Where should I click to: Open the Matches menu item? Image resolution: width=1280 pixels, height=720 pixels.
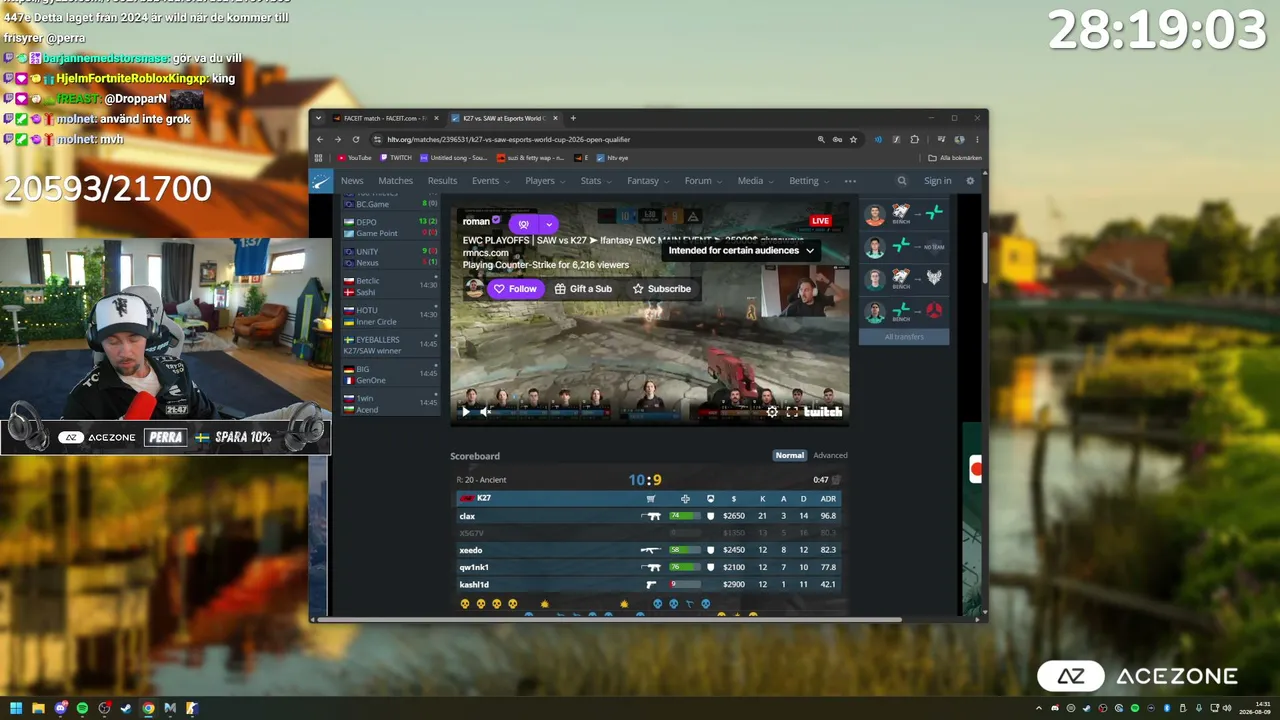pos(396,181)
